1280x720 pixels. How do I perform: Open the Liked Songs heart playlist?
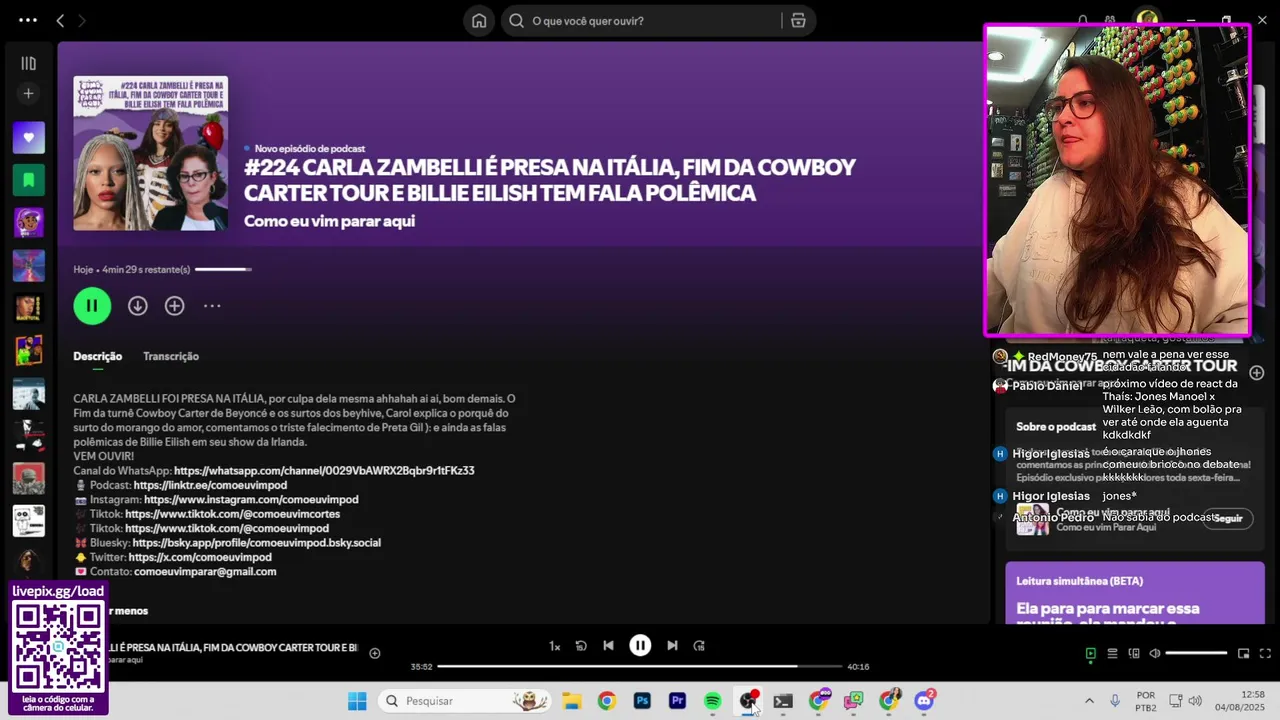pyautogui.click(x=28, y=137)
